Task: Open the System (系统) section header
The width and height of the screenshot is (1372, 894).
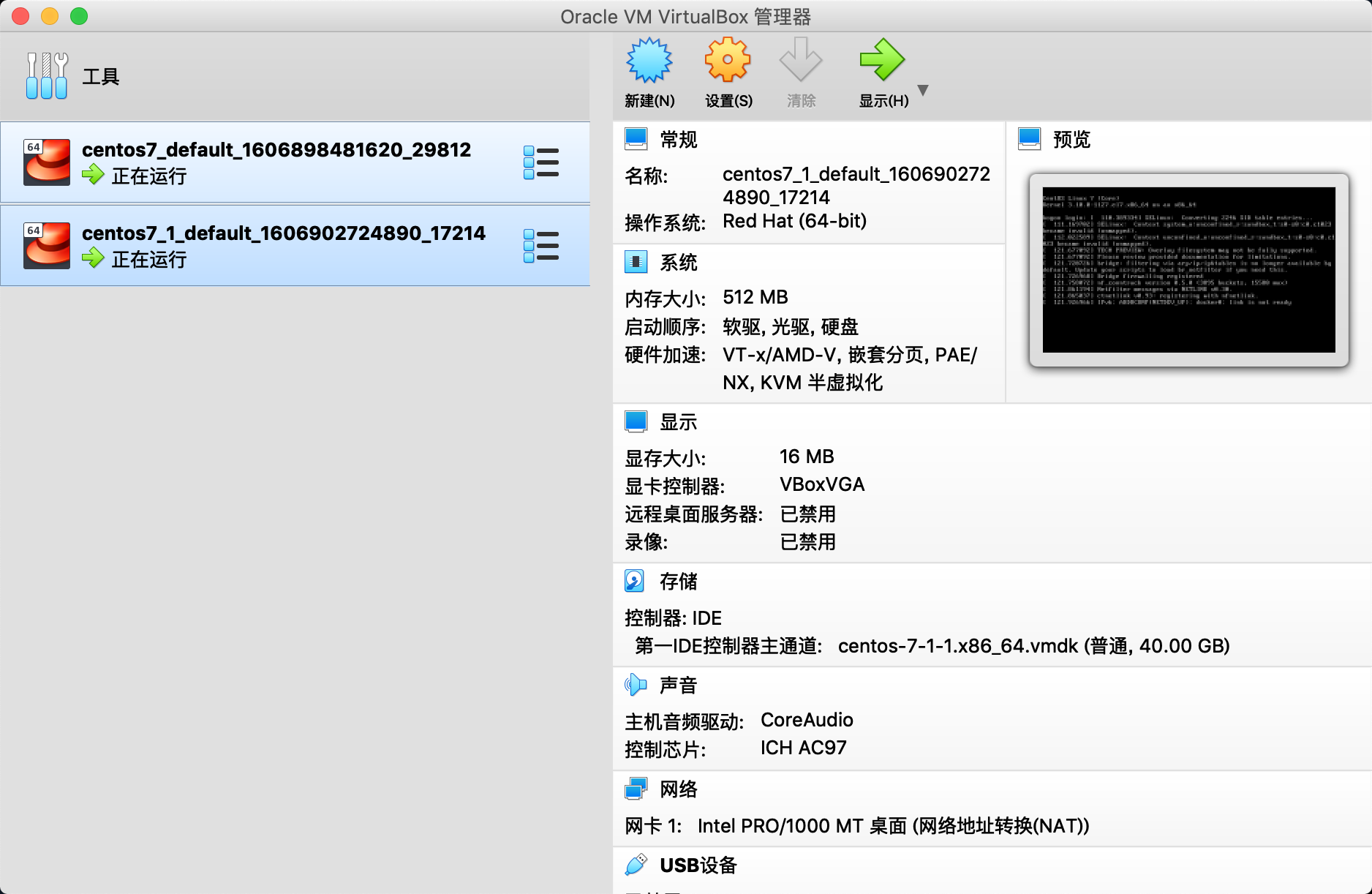Action: click(x=679, y=262)
